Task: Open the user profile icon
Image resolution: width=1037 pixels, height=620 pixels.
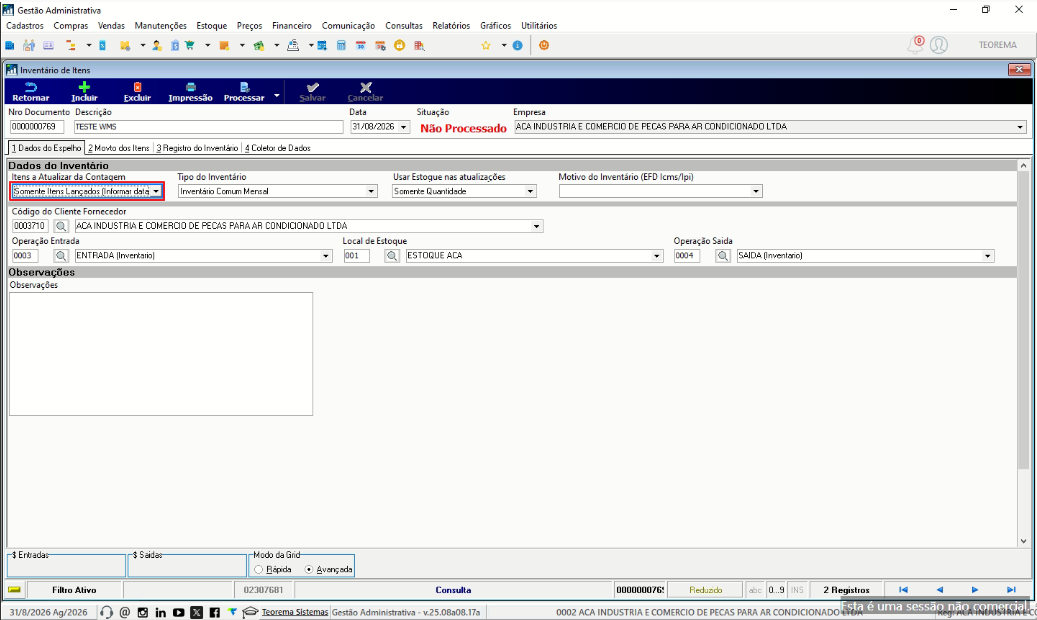Action: pyautogui.click(x=939, y=45)
